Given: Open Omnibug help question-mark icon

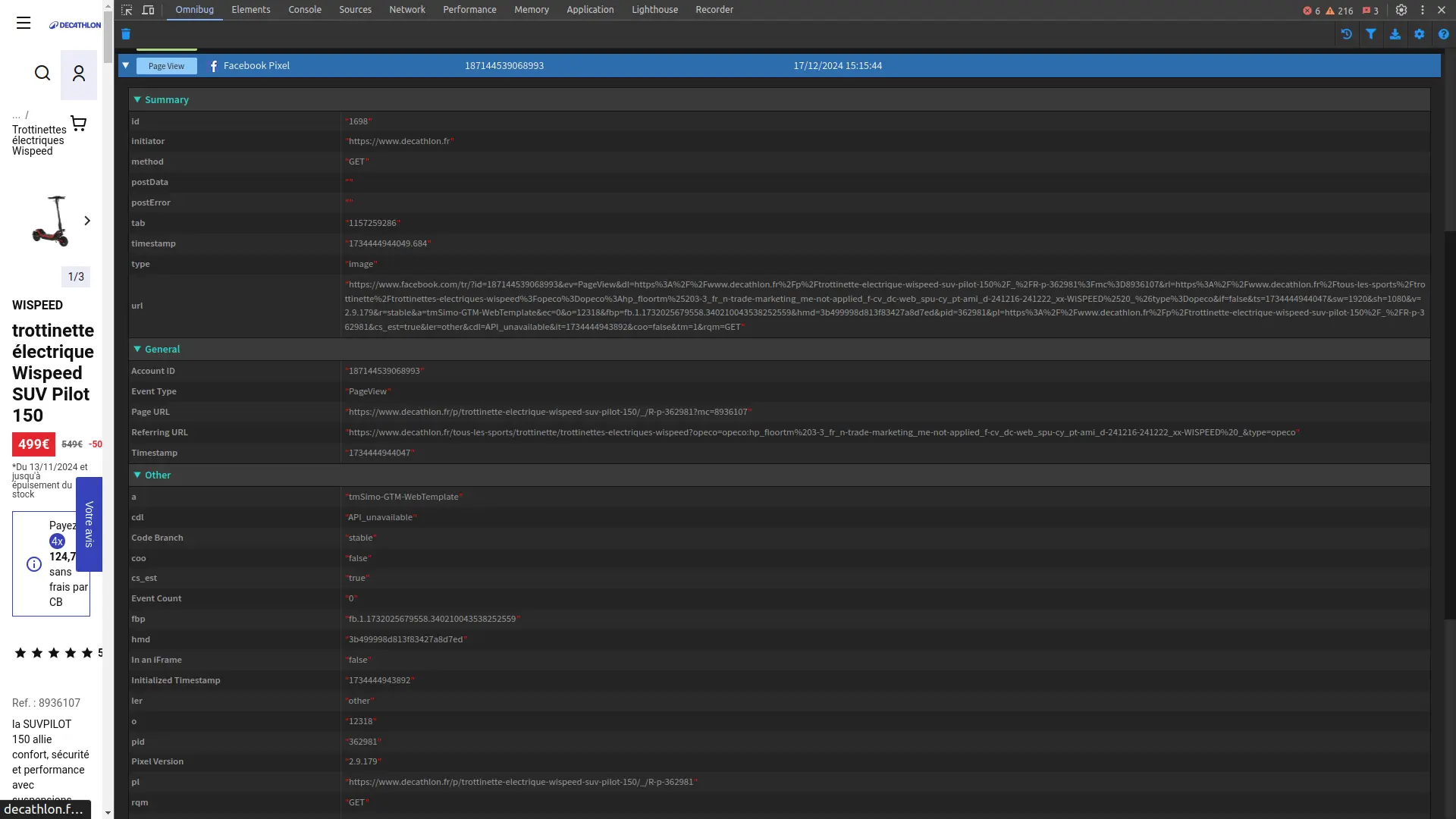Looking at the screenshot, I should [x=1444, y=34].
